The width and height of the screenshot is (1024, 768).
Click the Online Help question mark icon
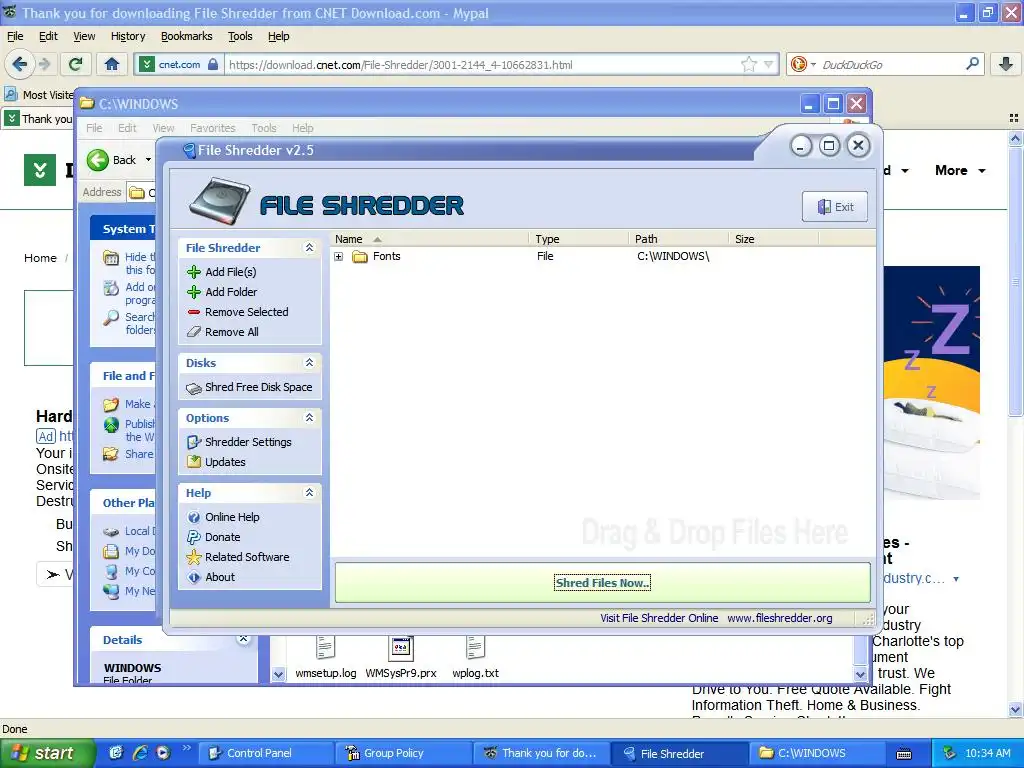tap(193, 517)
